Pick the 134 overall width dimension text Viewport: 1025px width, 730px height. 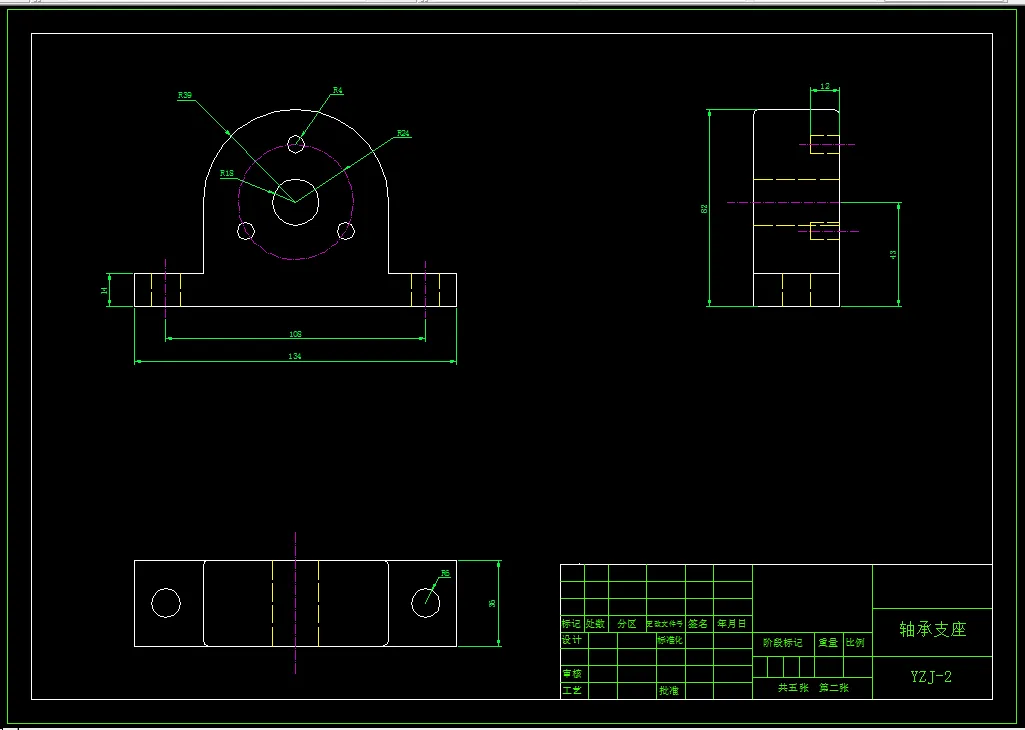[295, 356]
